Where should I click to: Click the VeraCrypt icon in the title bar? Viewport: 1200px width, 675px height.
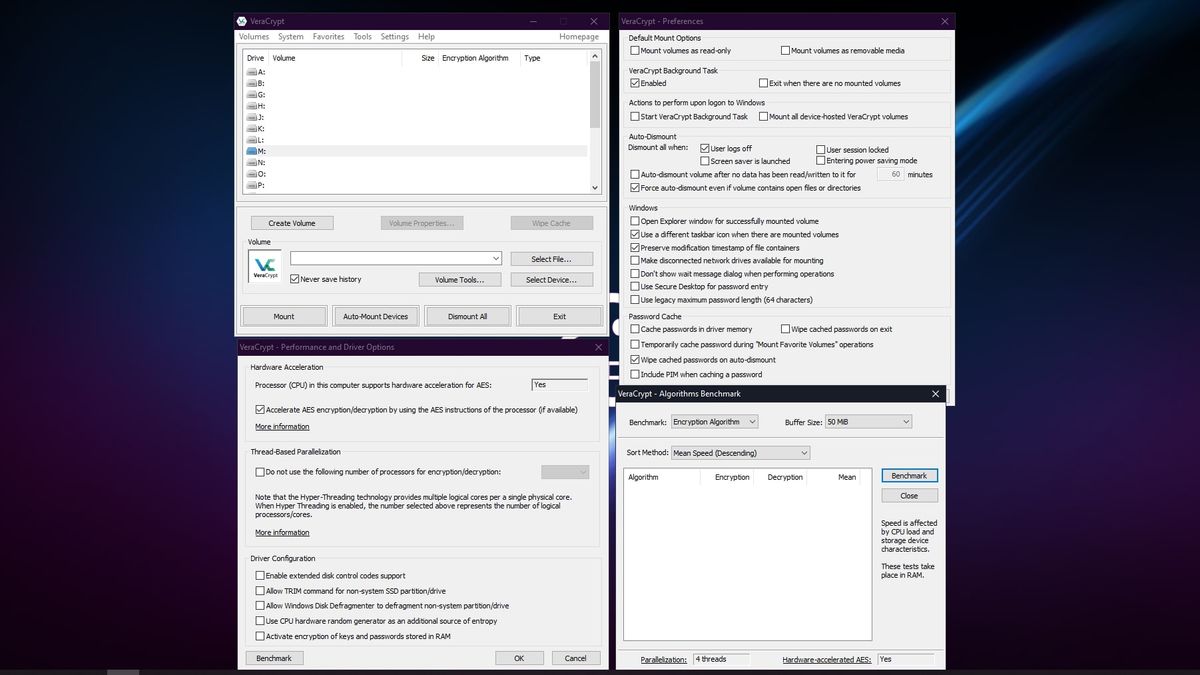[240, 20]
